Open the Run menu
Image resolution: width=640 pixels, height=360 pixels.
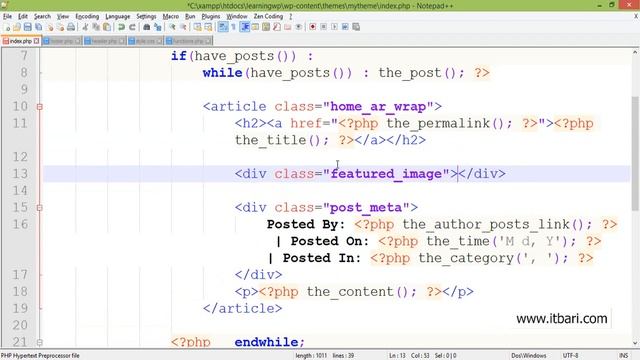pyautogui.click(x=190, y=16)
